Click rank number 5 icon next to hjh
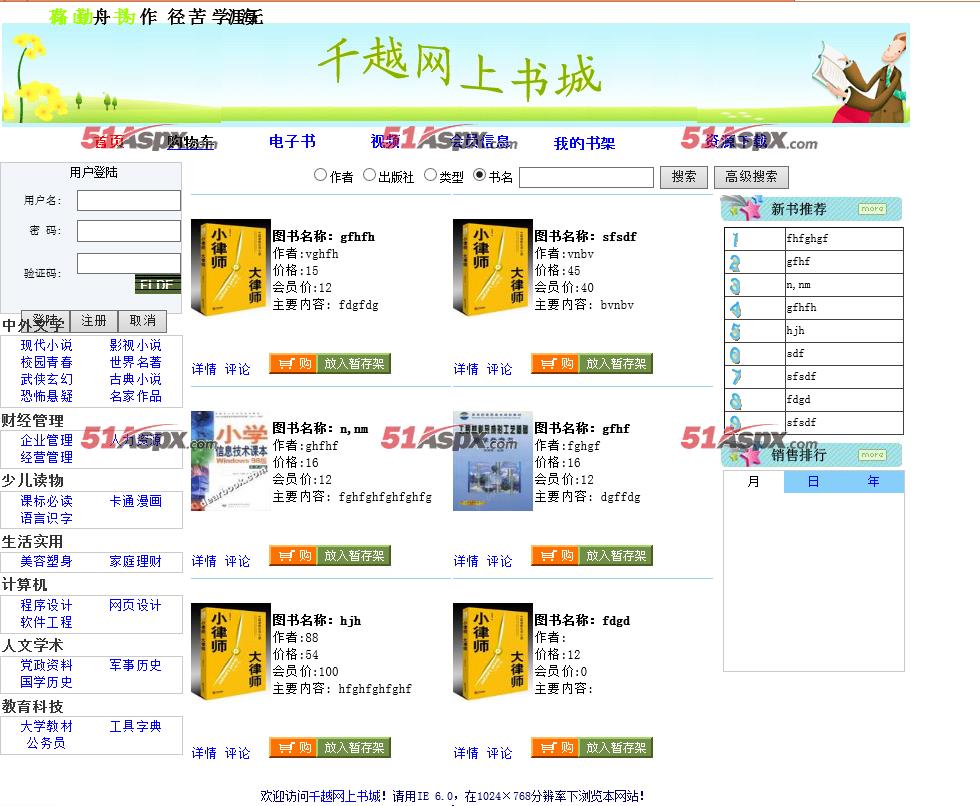 coord(736,331)
